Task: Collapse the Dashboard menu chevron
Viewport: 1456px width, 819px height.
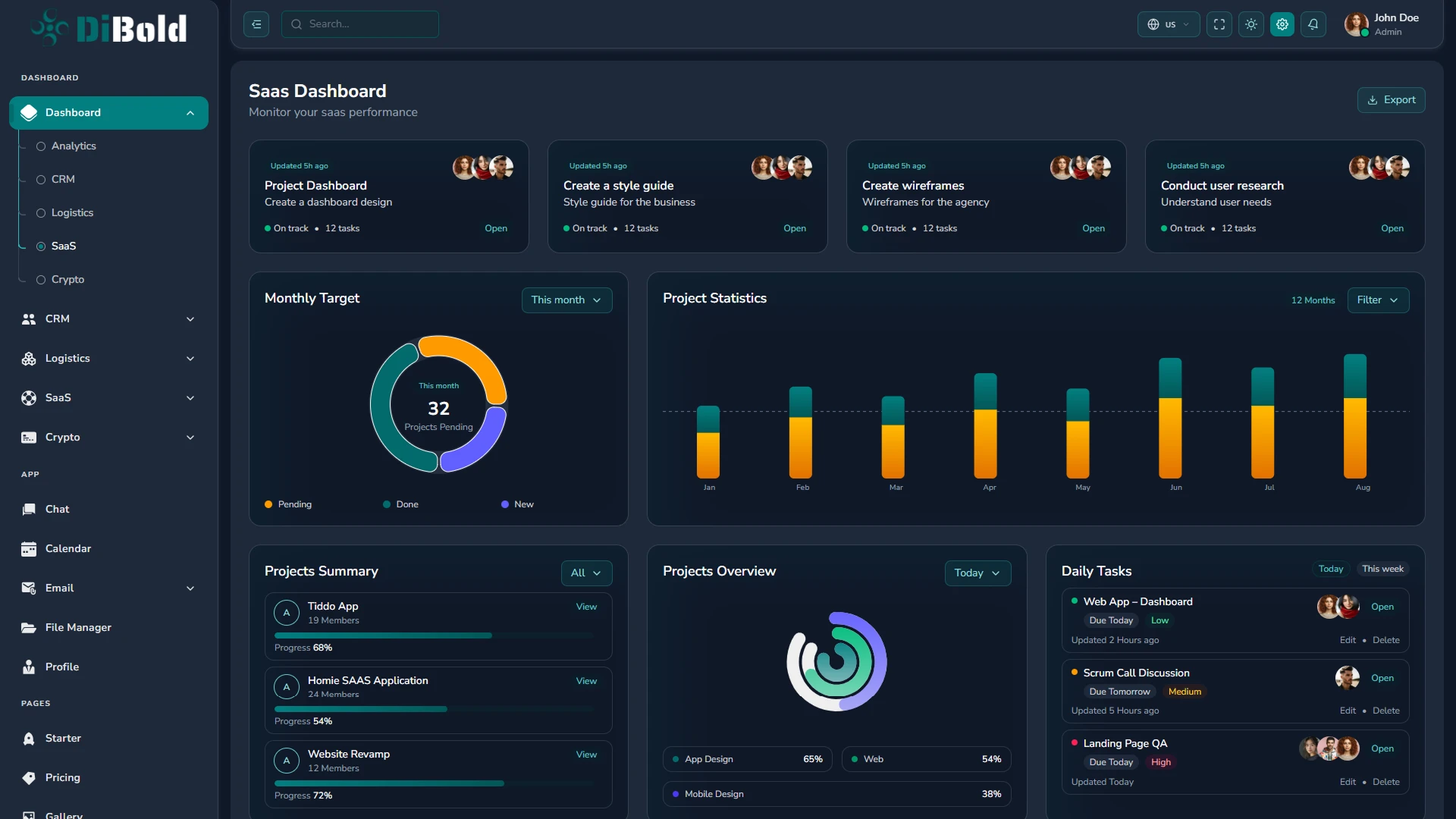Action: [190, 114]
